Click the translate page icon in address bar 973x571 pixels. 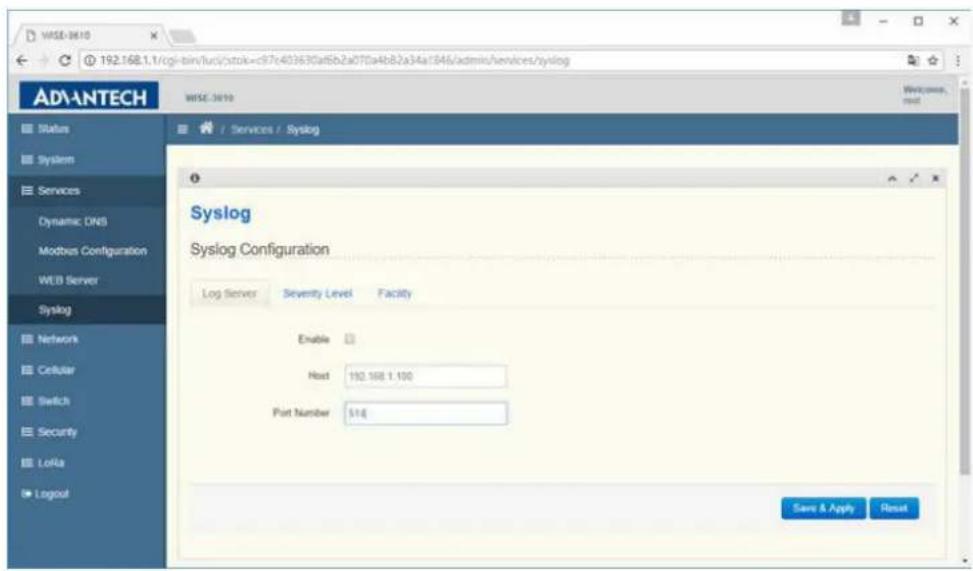pos(913,60)
